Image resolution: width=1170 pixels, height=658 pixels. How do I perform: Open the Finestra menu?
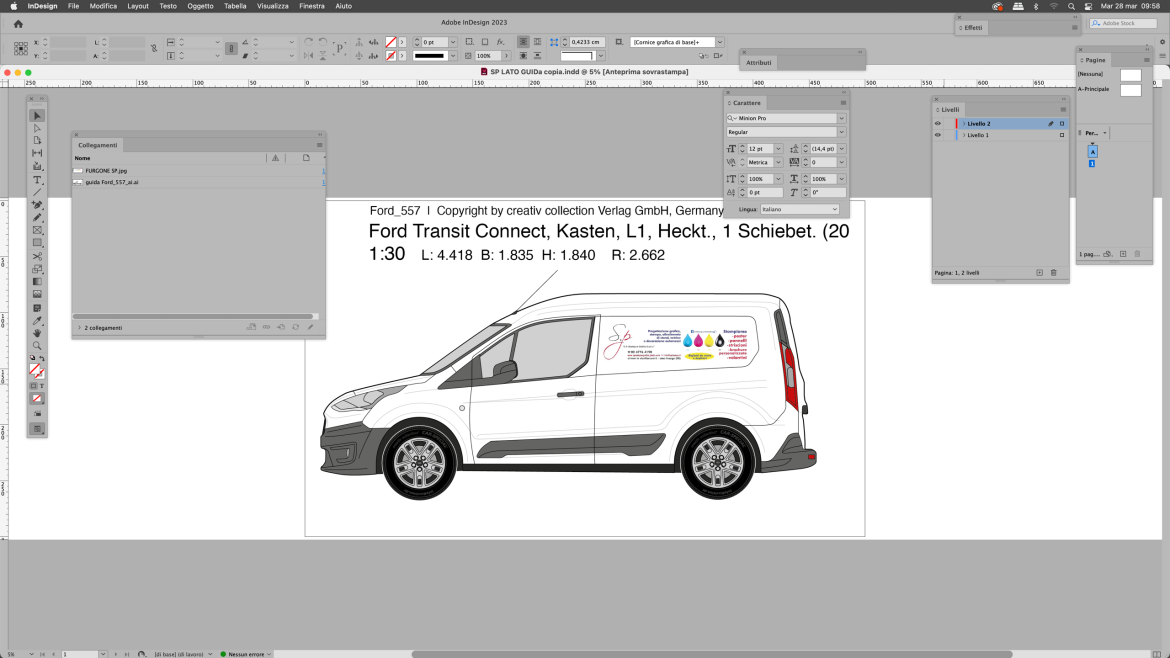[x=312, y=6]
